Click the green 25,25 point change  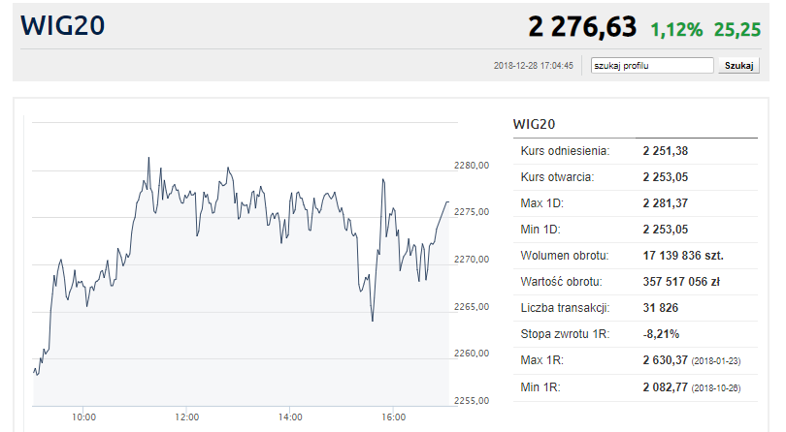(737, 30)
